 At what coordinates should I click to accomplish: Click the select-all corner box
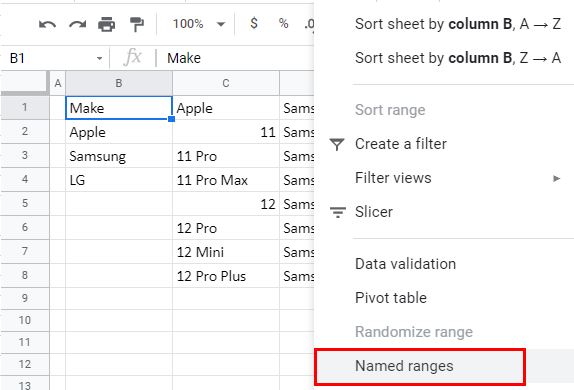click(25, 83)
